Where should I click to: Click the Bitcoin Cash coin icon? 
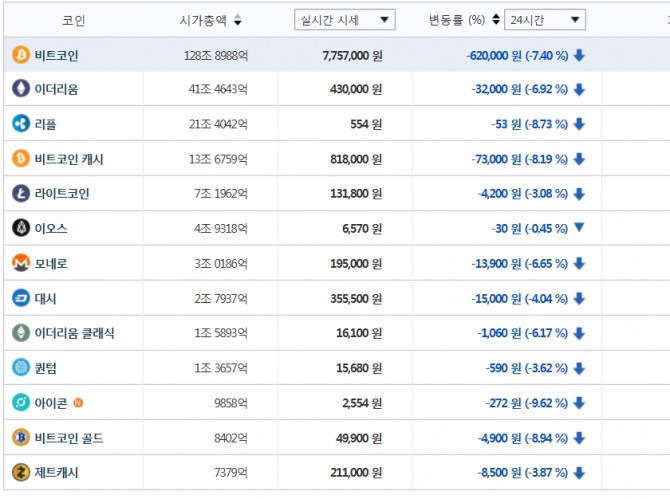[x=20, y=159]
